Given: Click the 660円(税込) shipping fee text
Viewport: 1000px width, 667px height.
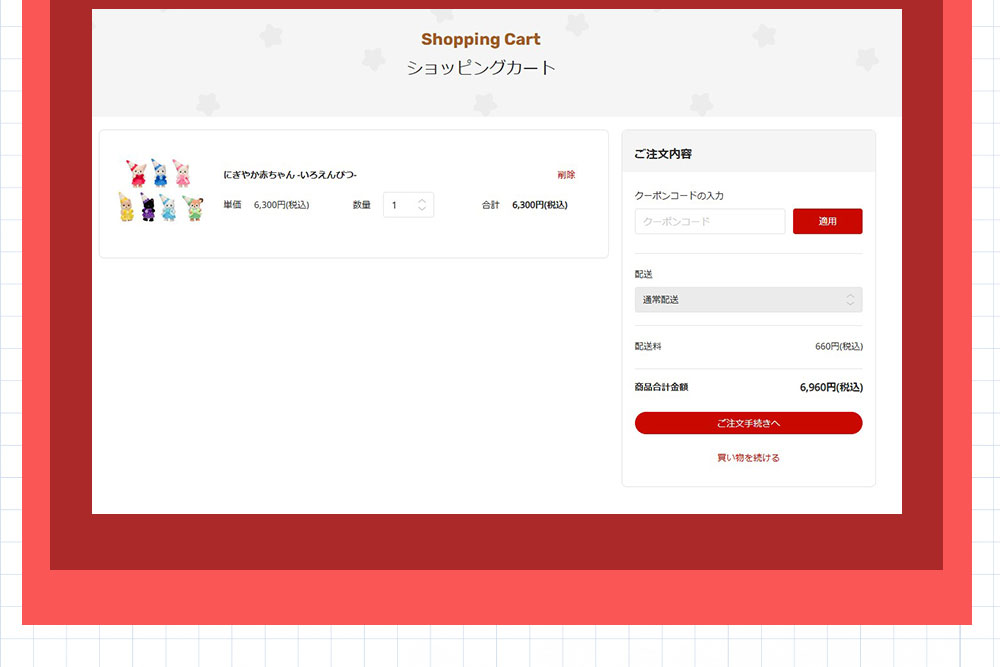Looking at the screenshot, I should [x=839, y=346].
